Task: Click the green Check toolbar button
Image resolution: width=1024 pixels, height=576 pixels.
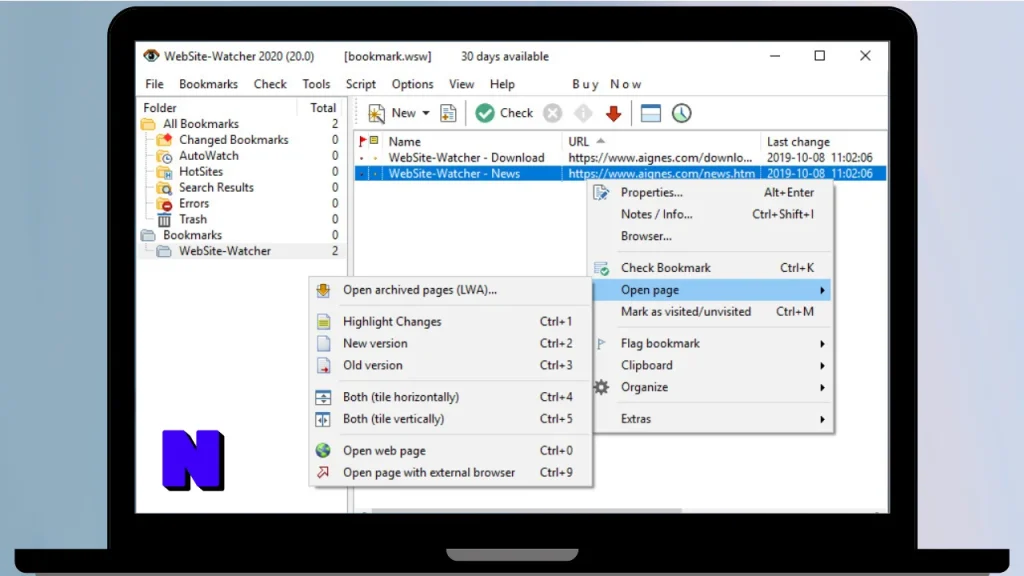Action: coord(504,113)
